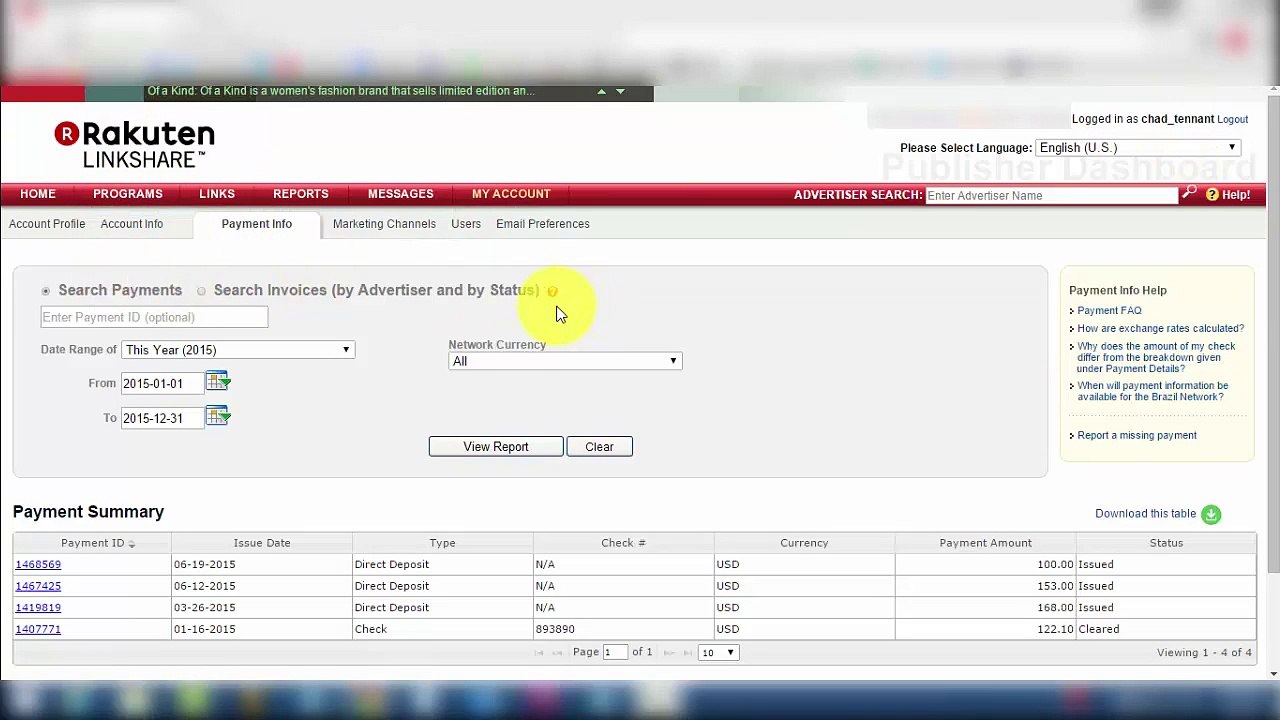Open the HOME menu
The height and width of the screenshot is (720, 1280).
click(x=38, y=194)
